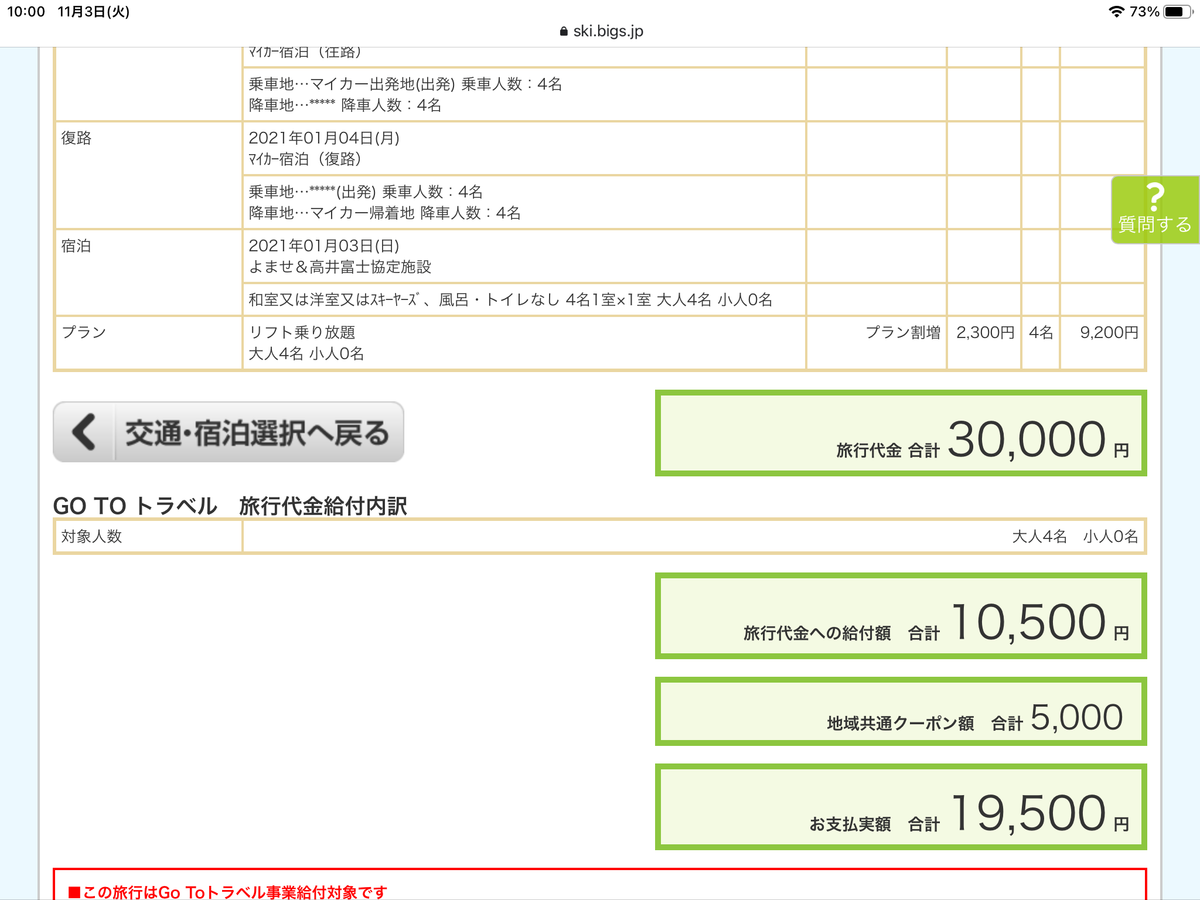Select the プラン row label
1200x900 pixels.
(x=83, y=332)
